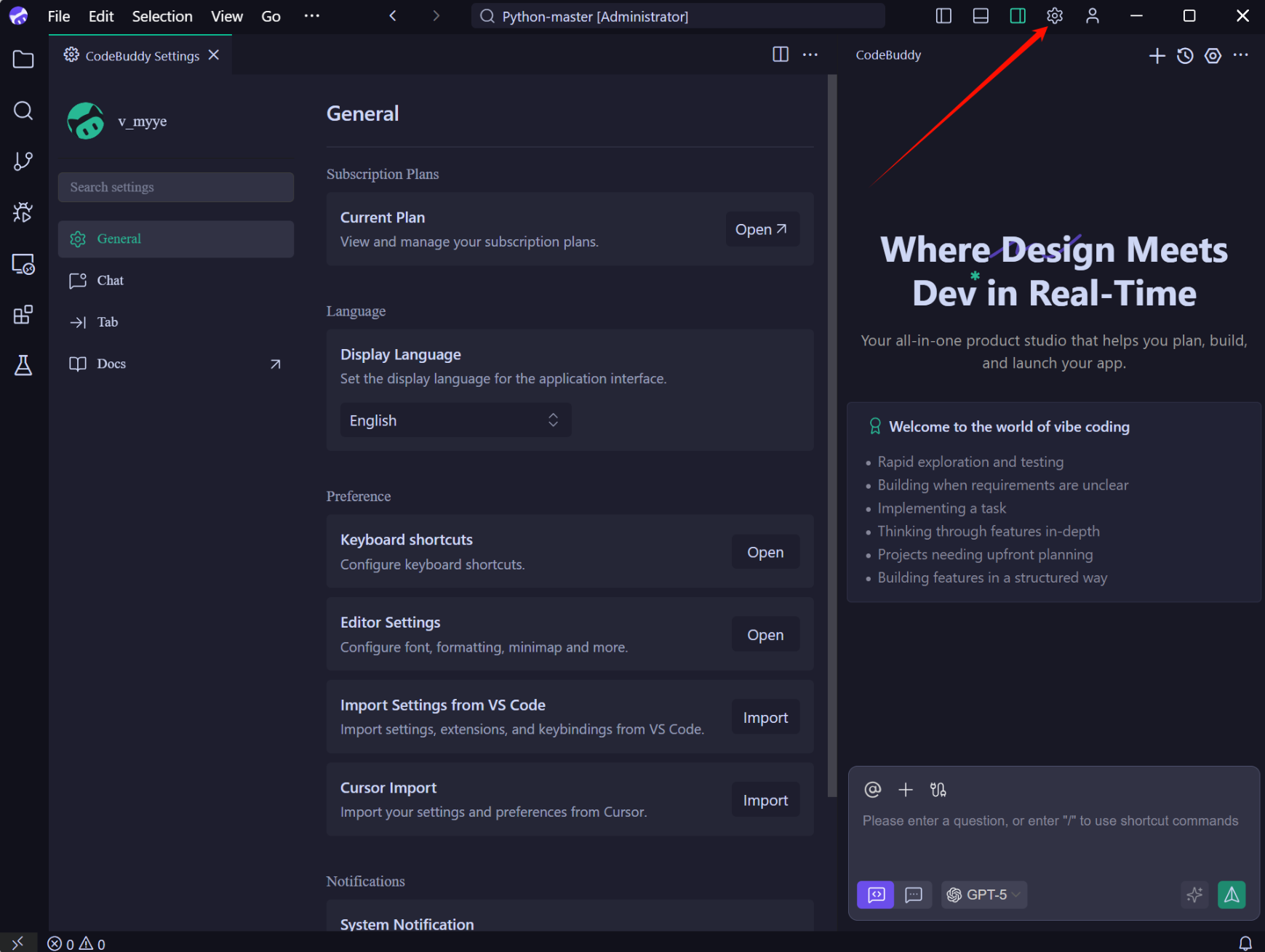Select the MCP plug icon in chat input
1265x952 pixels.
click(x=938, y=789)
